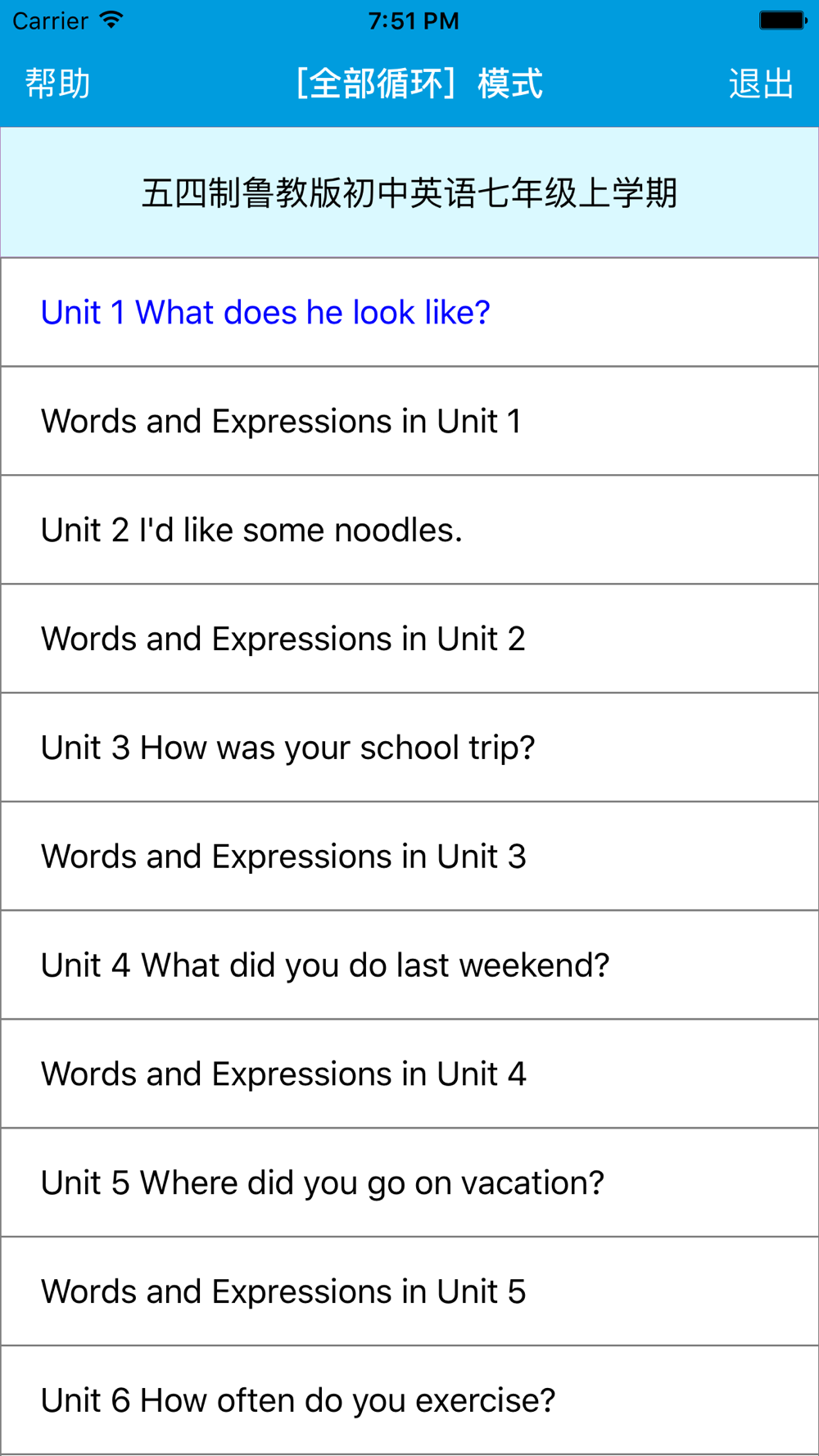Open Unit 2 I'd like some noodles
The image size is (819, 1456).
pos(409,530)
